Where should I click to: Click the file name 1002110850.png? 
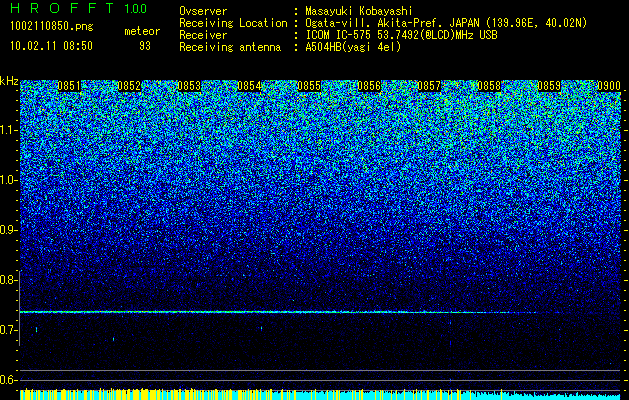point(52,27)
